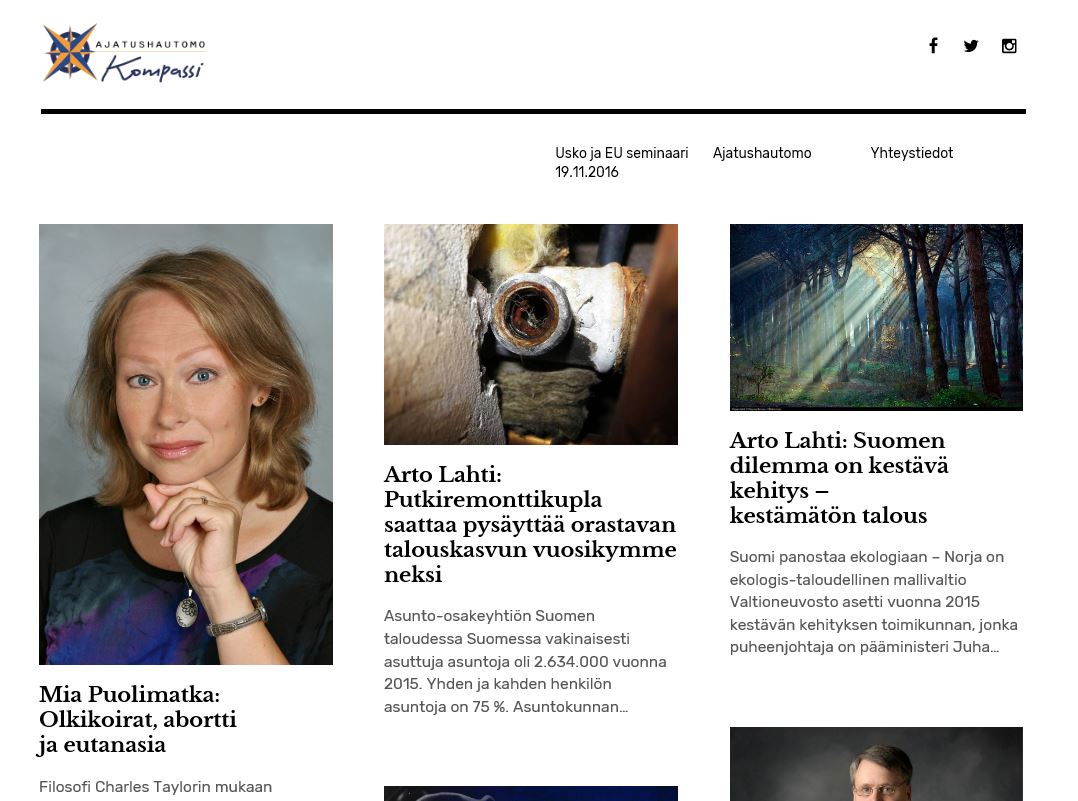Click the dark blue partial image thumbnail
The image size is (1078, 801).
click(531, 793)
